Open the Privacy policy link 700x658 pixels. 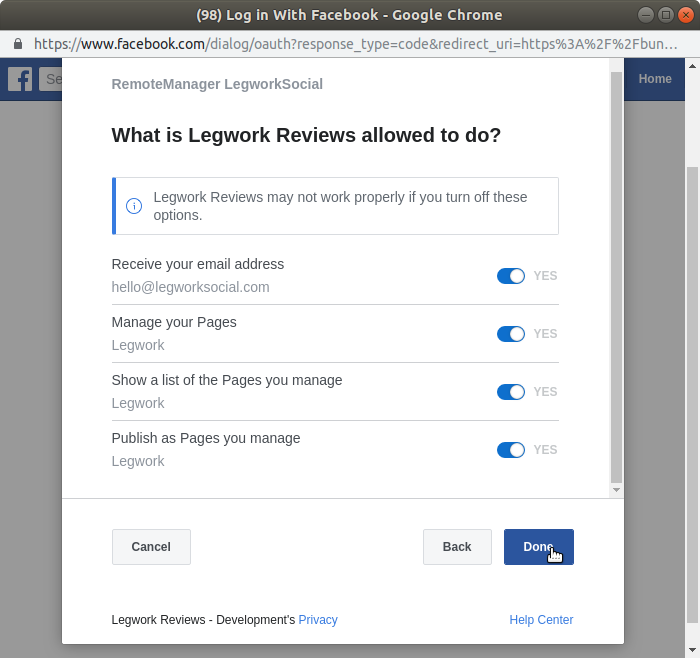click(318, 620)
